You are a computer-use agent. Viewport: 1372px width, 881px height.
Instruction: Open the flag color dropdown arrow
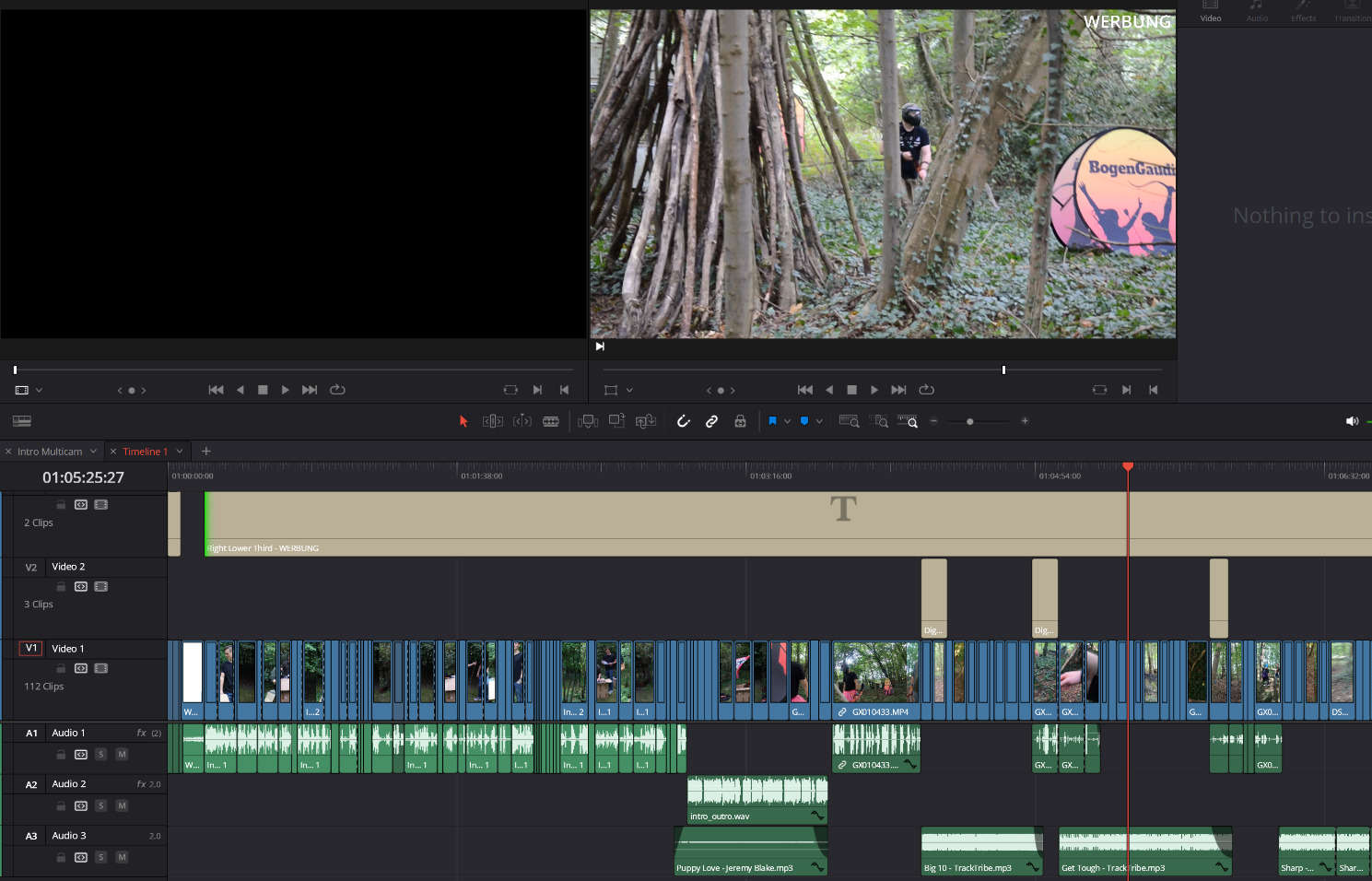(787, 421)
